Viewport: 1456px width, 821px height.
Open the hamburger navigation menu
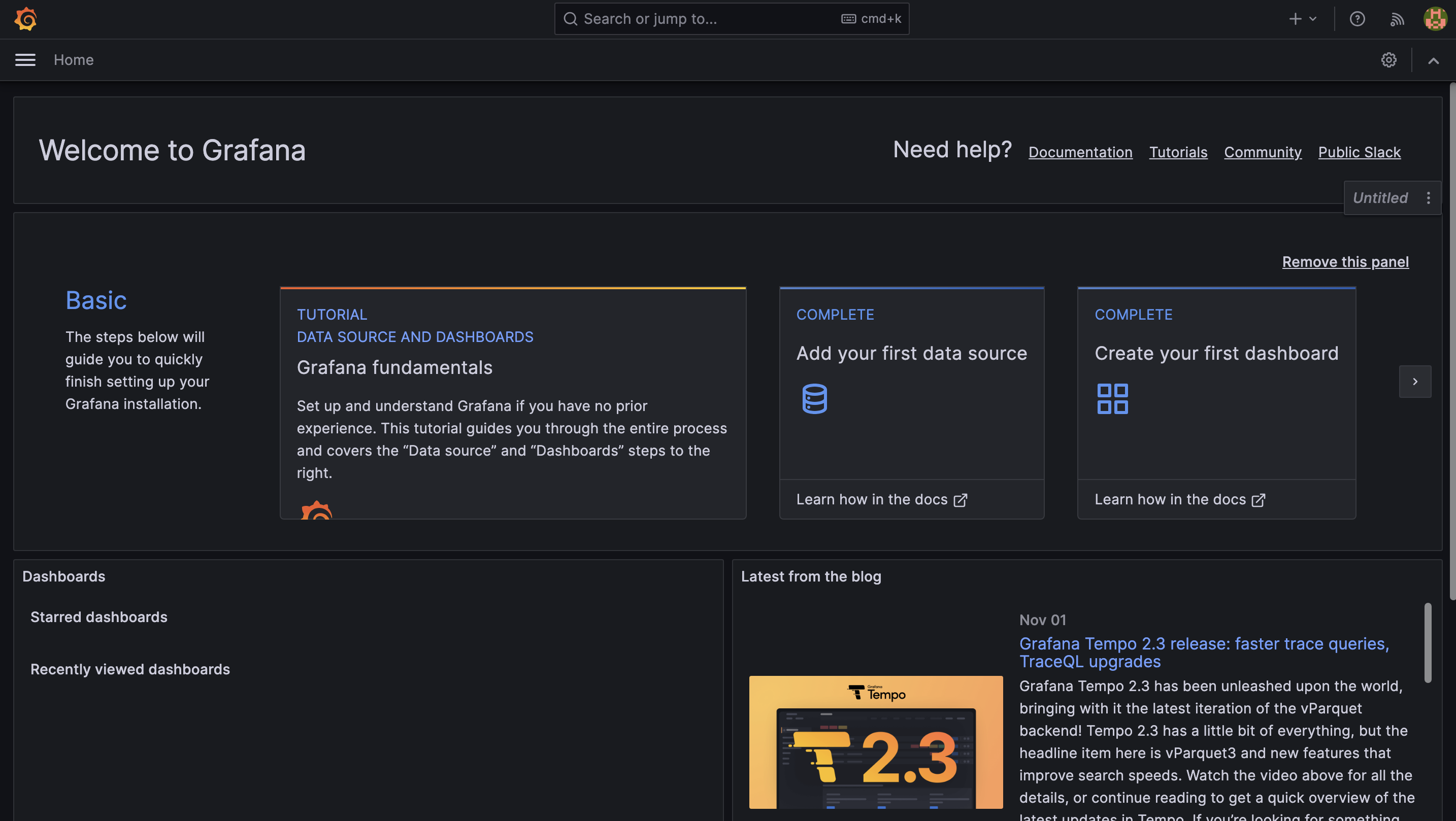point(25,60)
